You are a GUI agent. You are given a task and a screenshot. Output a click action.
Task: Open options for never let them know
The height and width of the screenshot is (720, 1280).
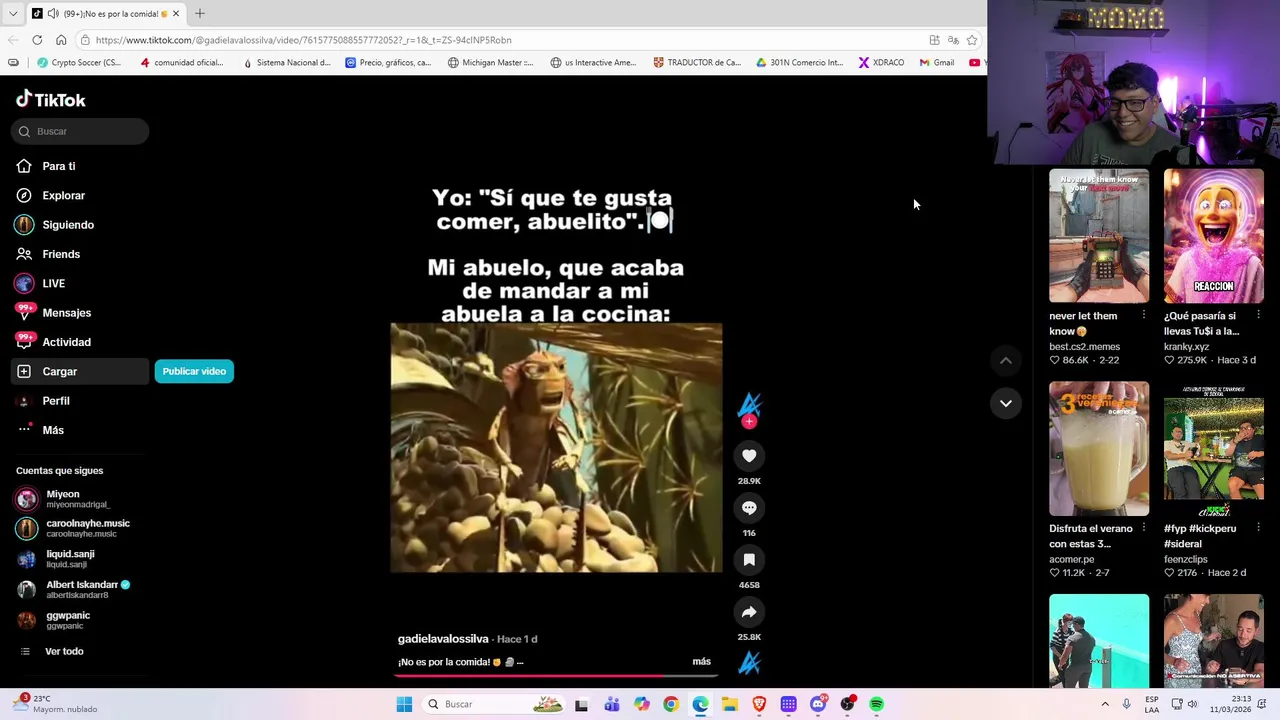[x=1144, y=315]
